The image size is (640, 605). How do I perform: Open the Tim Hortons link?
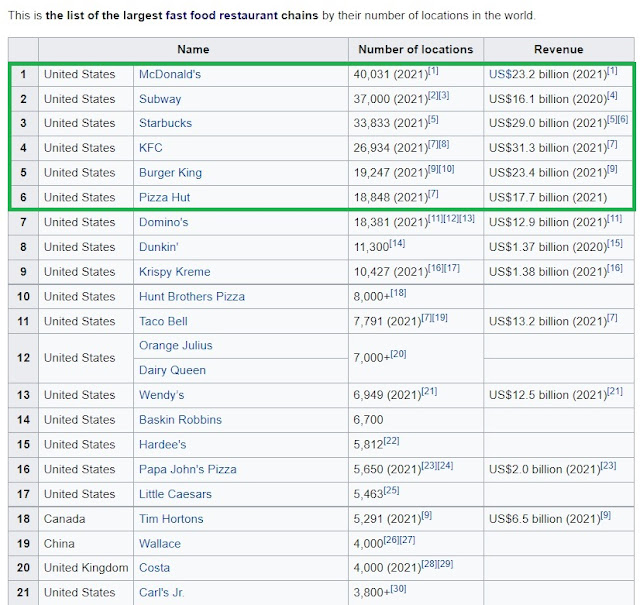tap(171, 519)
